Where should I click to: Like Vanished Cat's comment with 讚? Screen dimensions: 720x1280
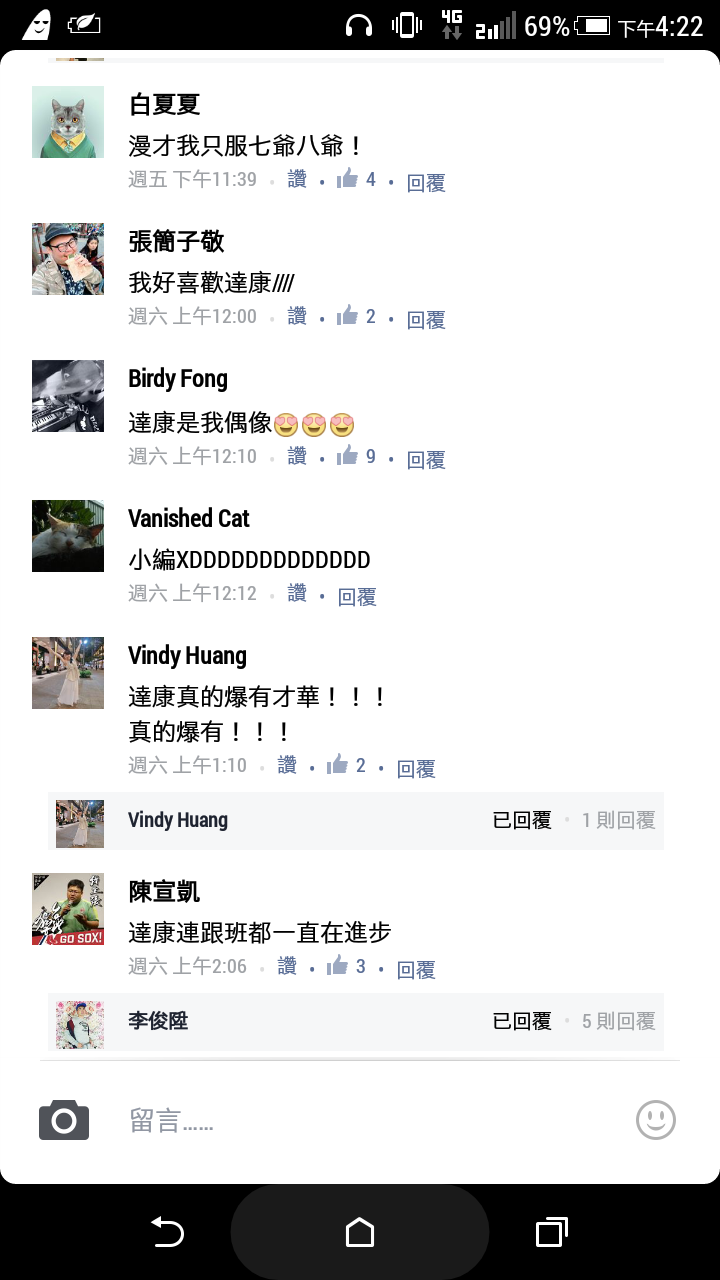click(297, 593)
